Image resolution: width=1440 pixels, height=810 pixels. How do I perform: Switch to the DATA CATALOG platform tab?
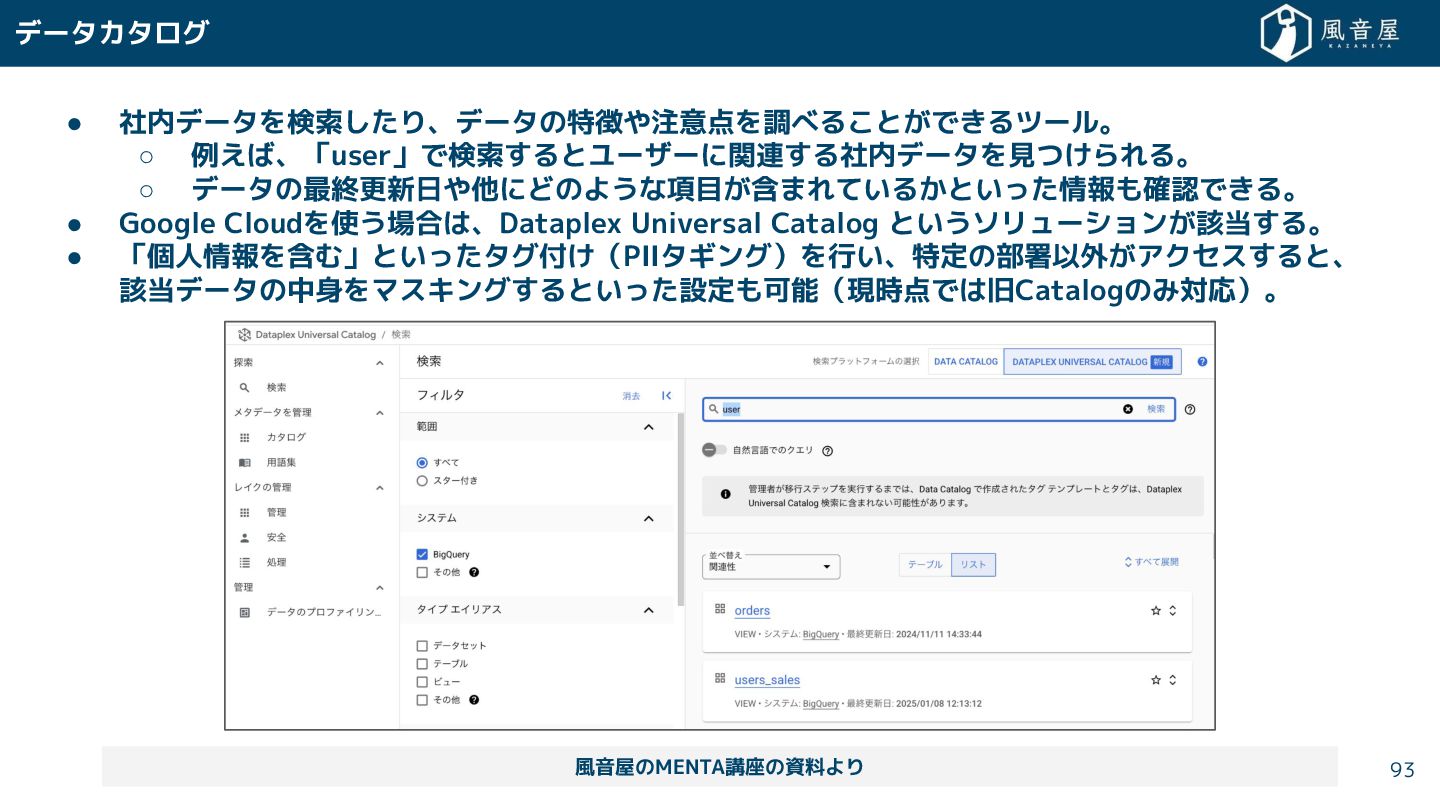coord(966,362)
